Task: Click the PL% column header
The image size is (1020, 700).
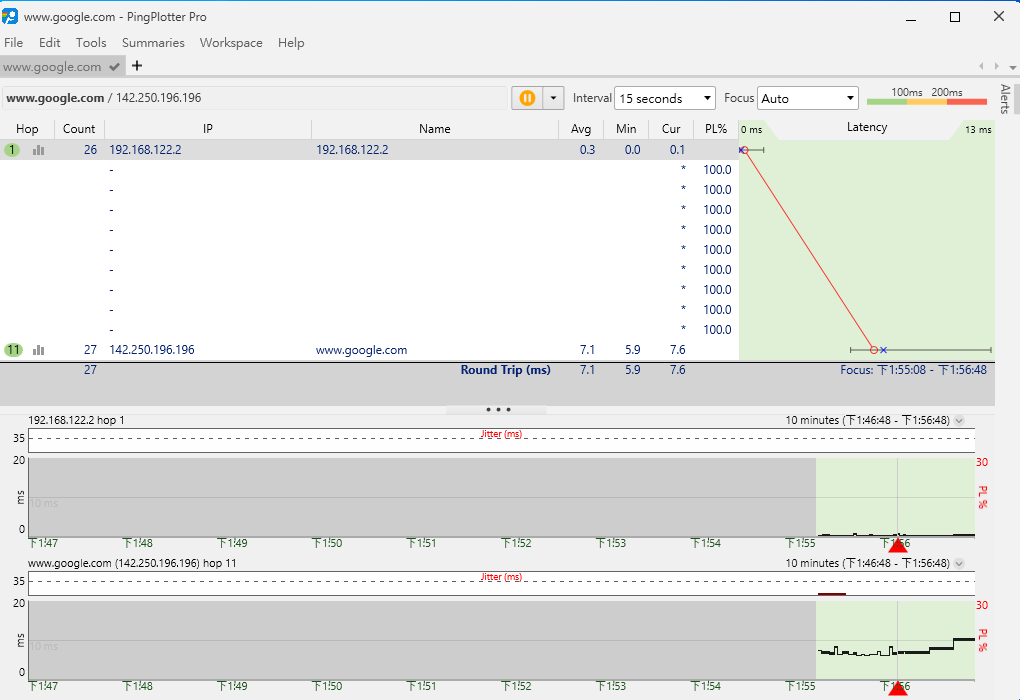Action: tap(716, 129)
